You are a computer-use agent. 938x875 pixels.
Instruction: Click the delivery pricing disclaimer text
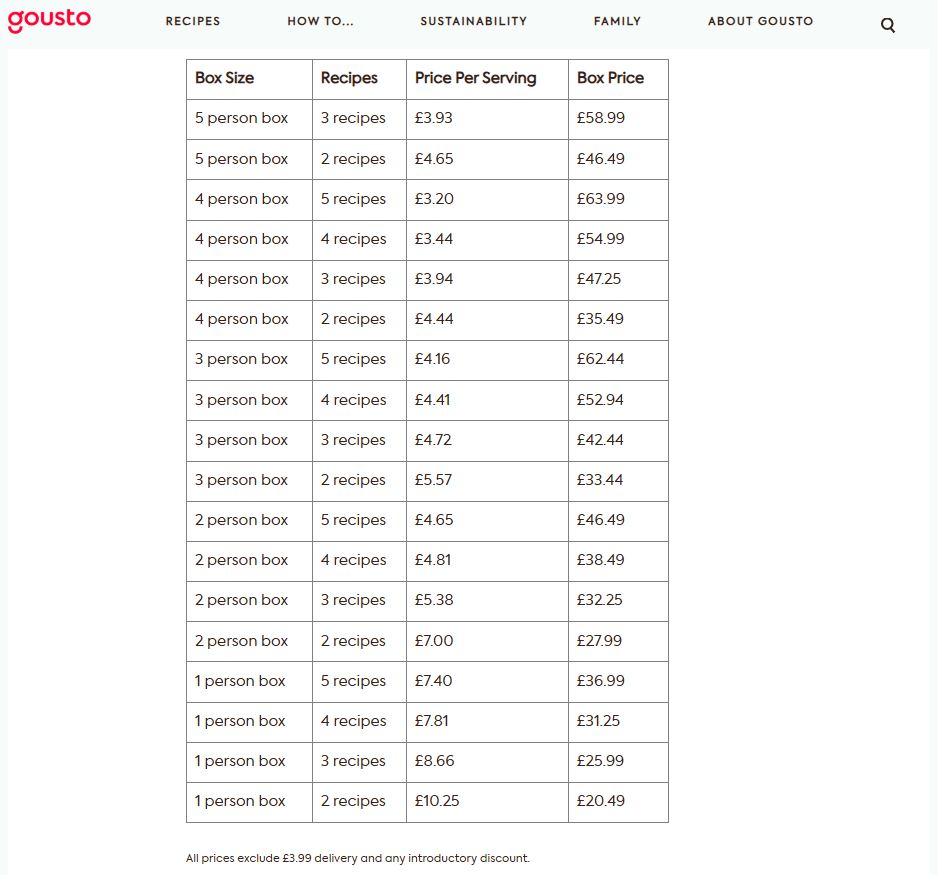[356, 858]
